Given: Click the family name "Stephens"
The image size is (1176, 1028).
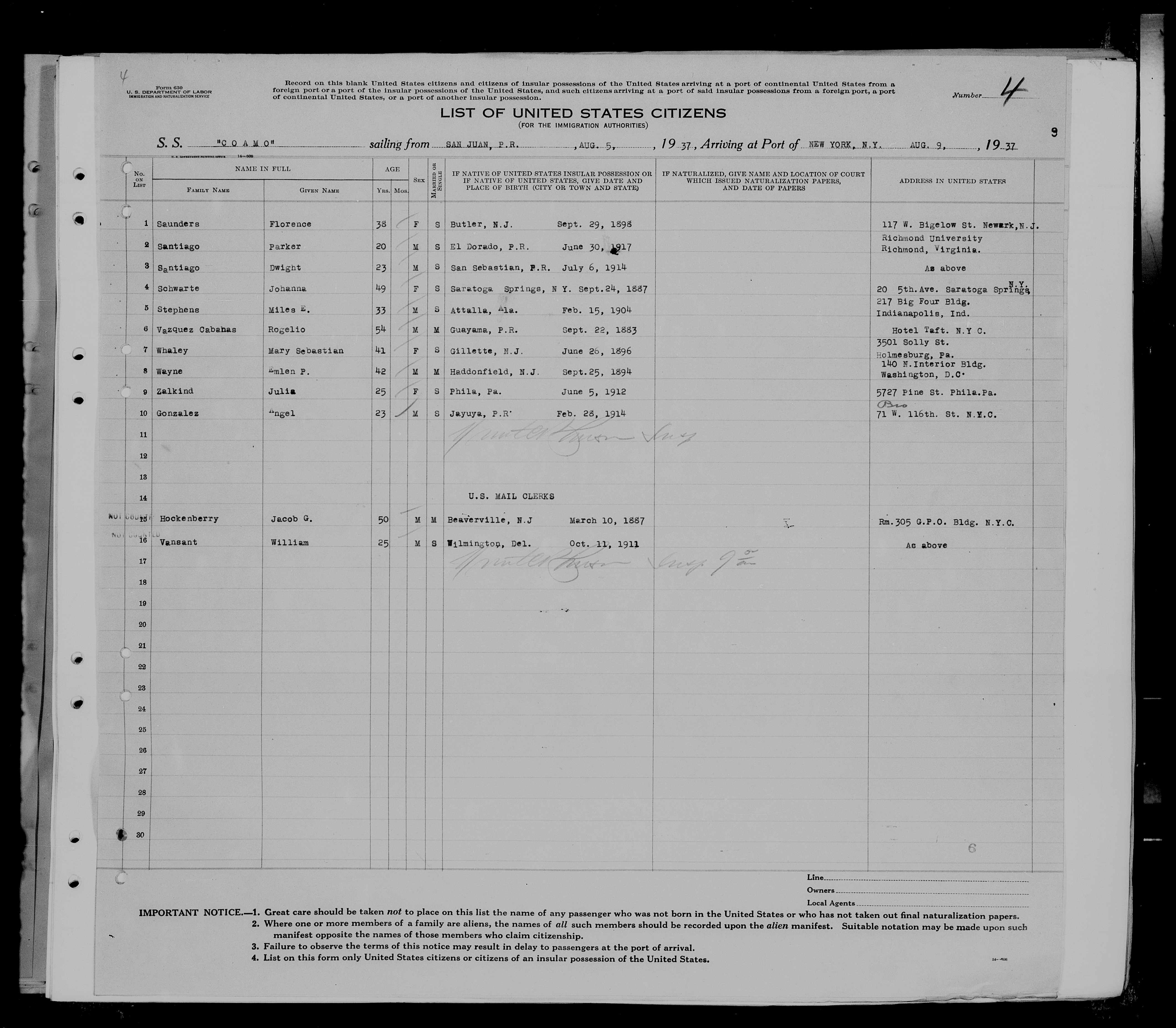Looking at the screenshot, I should pos(178,310).
